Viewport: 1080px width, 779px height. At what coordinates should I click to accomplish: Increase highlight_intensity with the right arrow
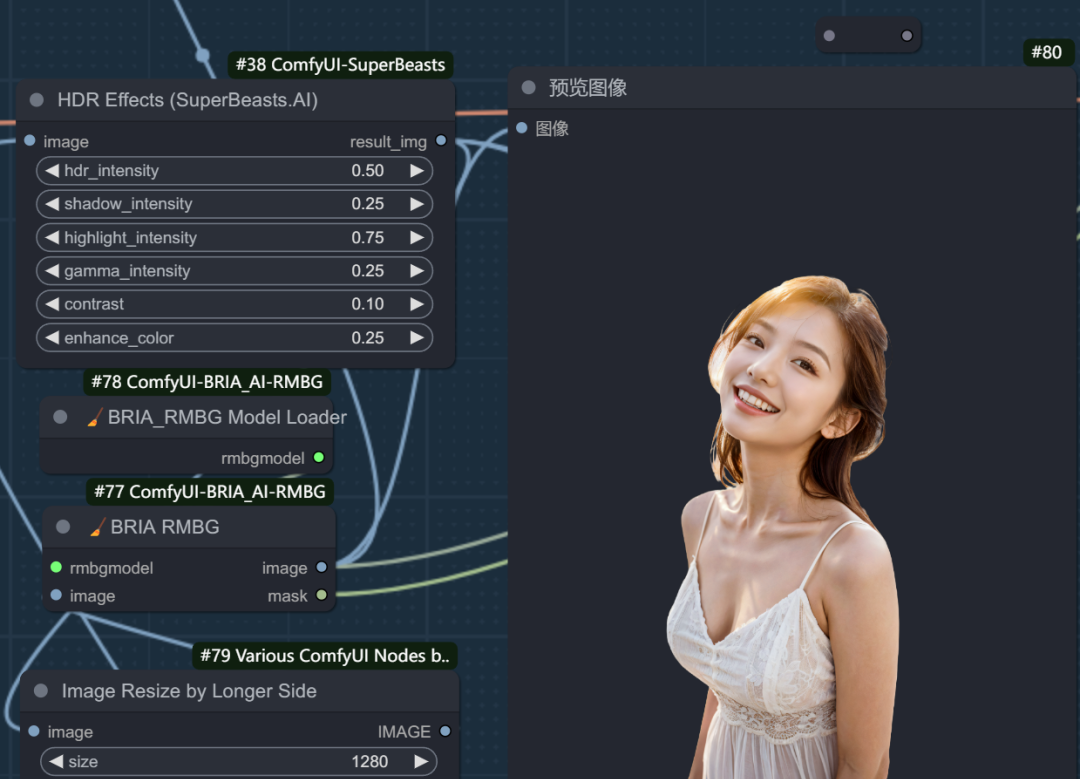417,238
